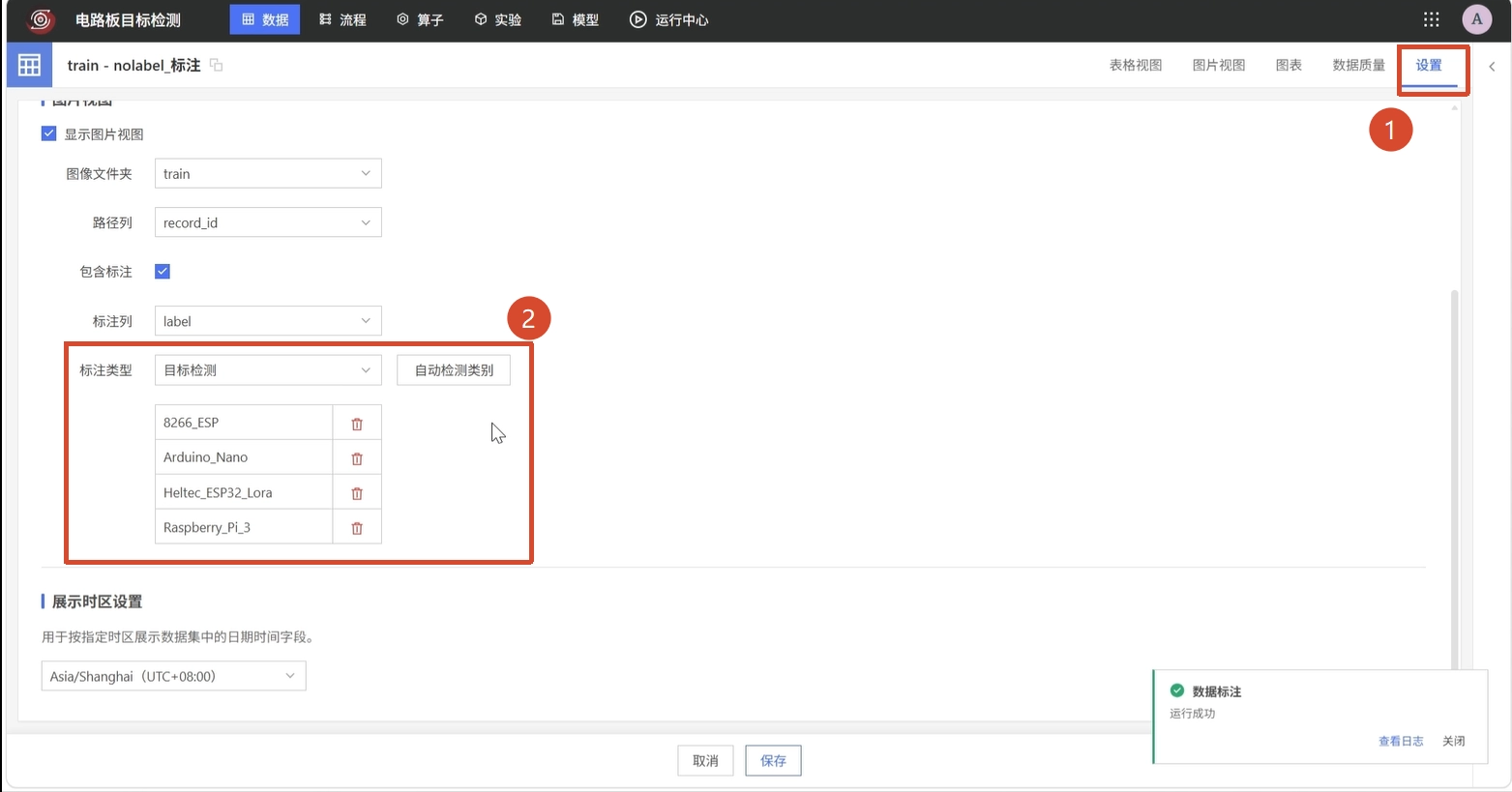Remove Raspberry_Pi_3 with trash icon

pyautogui.click(x=357, y=528)
